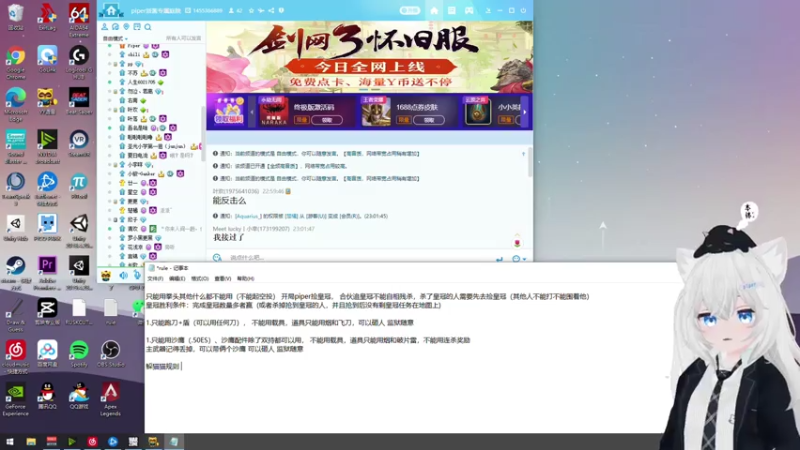This screenshot has height=450, width=800.
Task: Click the 剑网3怀旧服 advertisement banner
Action: pyautogui.click(x=369, y=56)
